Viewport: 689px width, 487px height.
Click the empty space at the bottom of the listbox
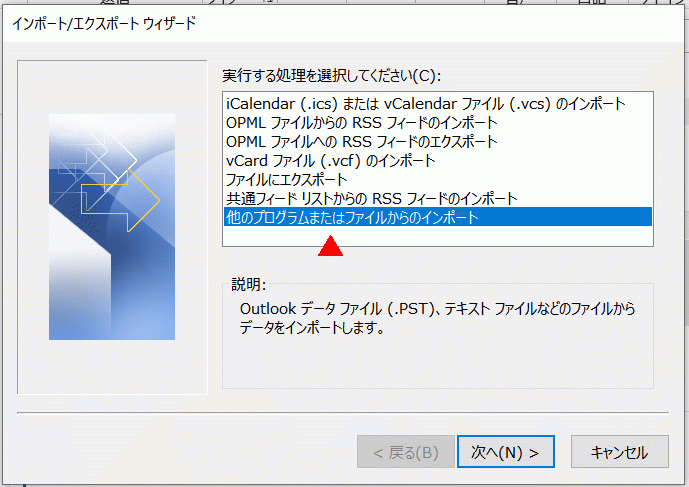(x=438, y=236)
